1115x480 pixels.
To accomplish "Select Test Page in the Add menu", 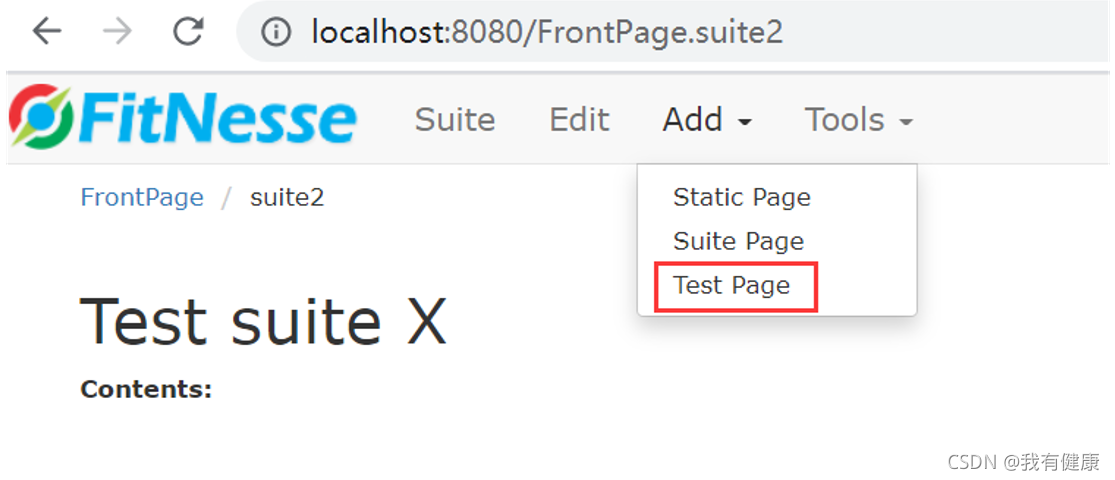I will coord(732,285).
